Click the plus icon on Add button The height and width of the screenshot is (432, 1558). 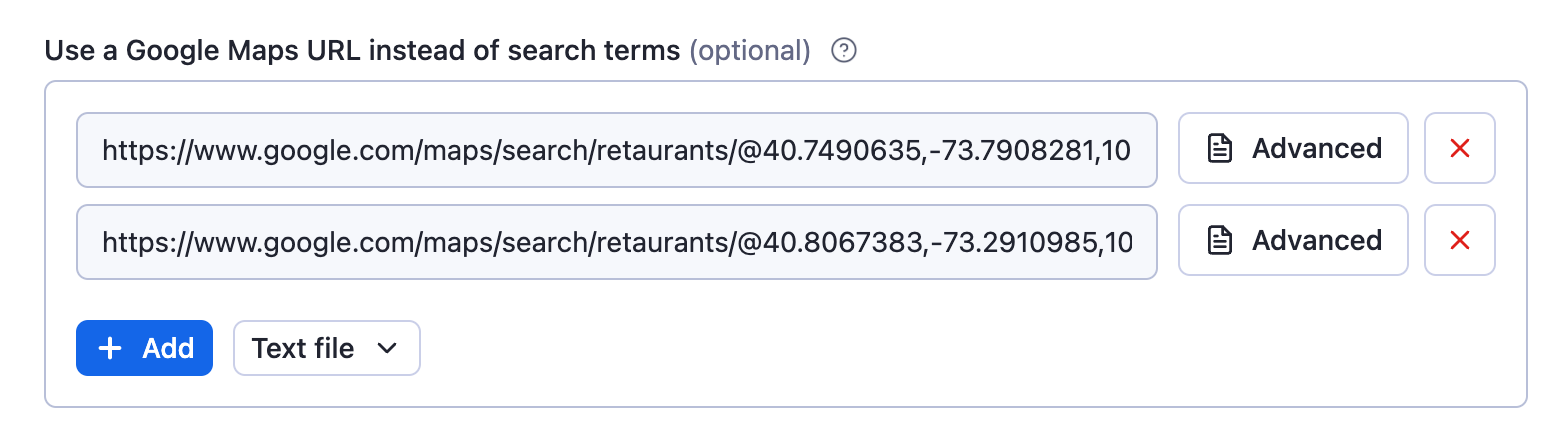point(110,348)
